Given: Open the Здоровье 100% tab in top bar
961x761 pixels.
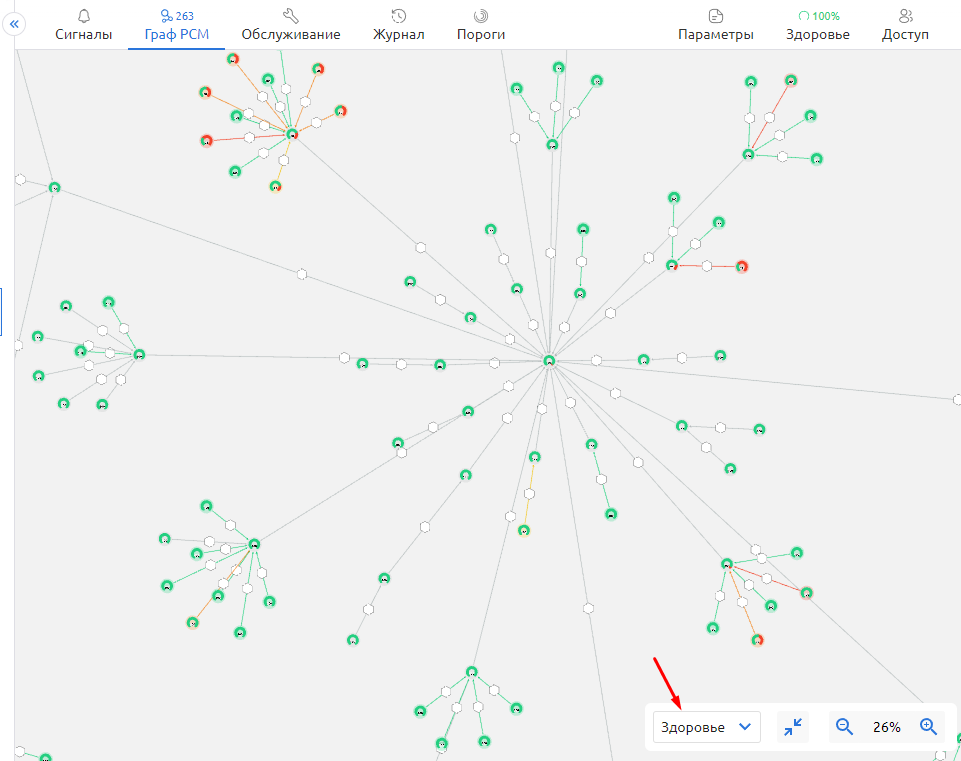Looking at the screenshot, I should click(817, 25).
